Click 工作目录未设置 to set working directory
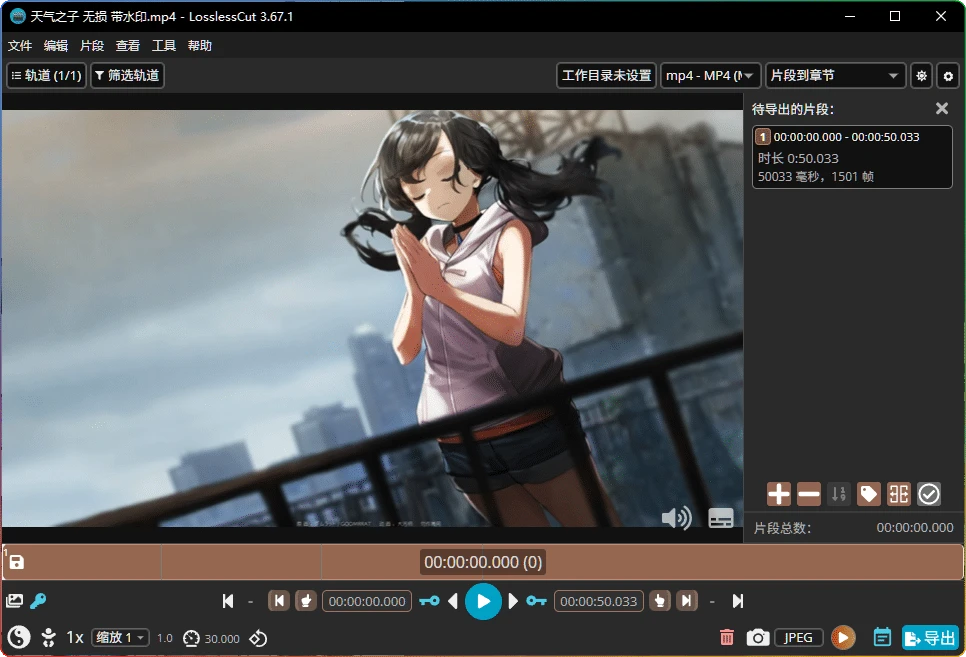This screenshot has width=966, height=657. 606,75
